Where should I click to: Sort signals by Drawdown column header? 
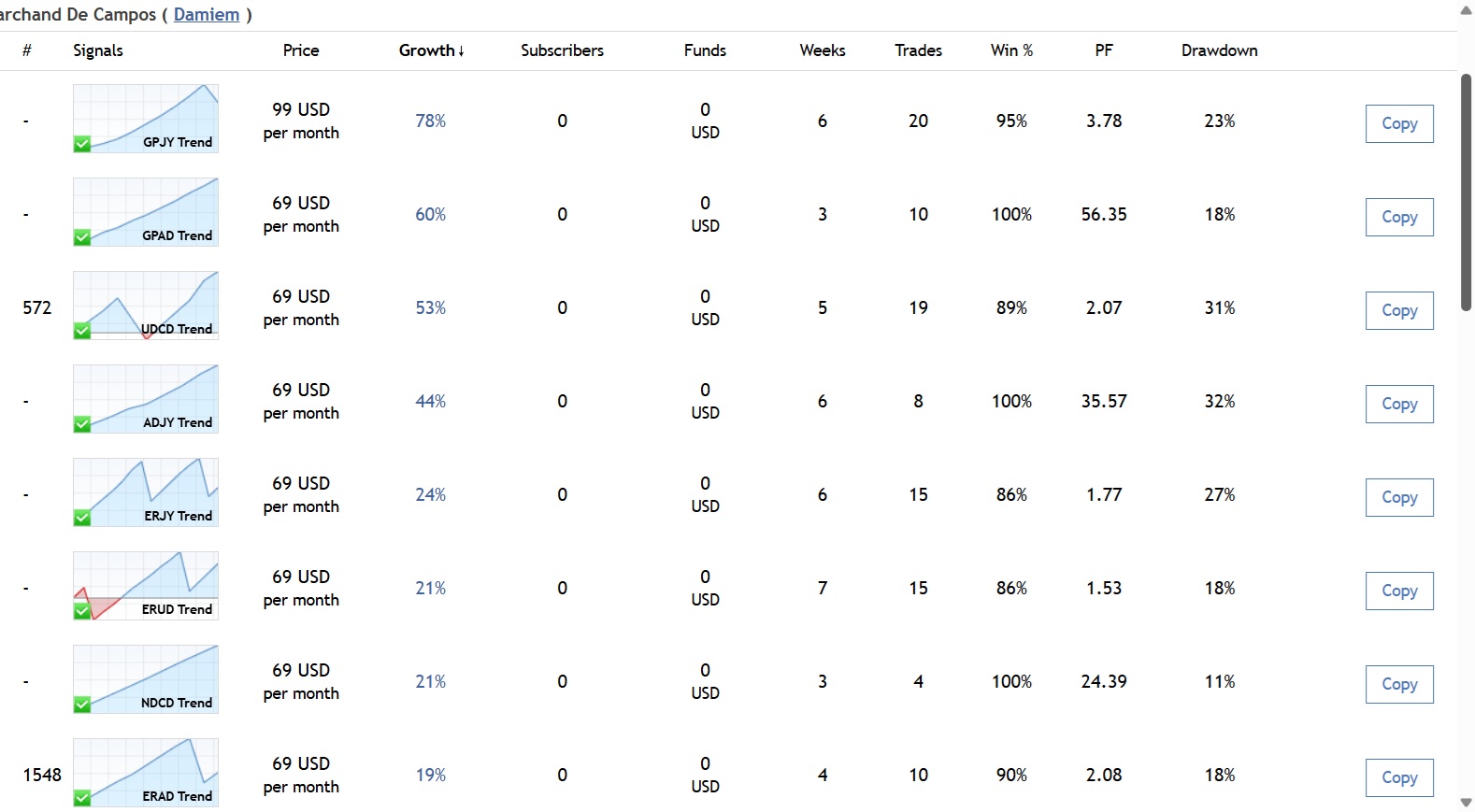pos(1219,50)
